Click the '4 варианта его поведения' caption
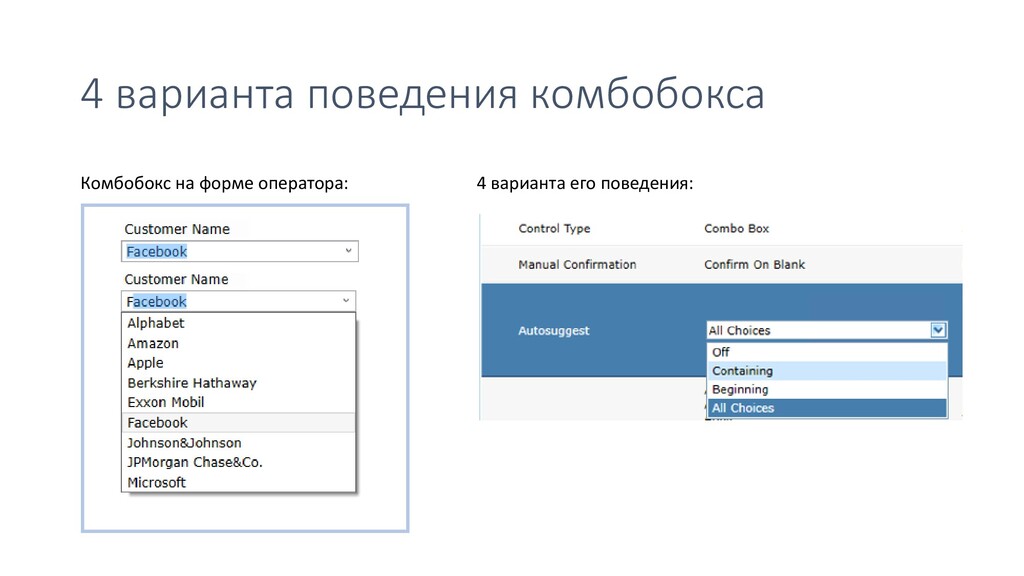This screenshot has height=576, width=1024. (584, 184)
